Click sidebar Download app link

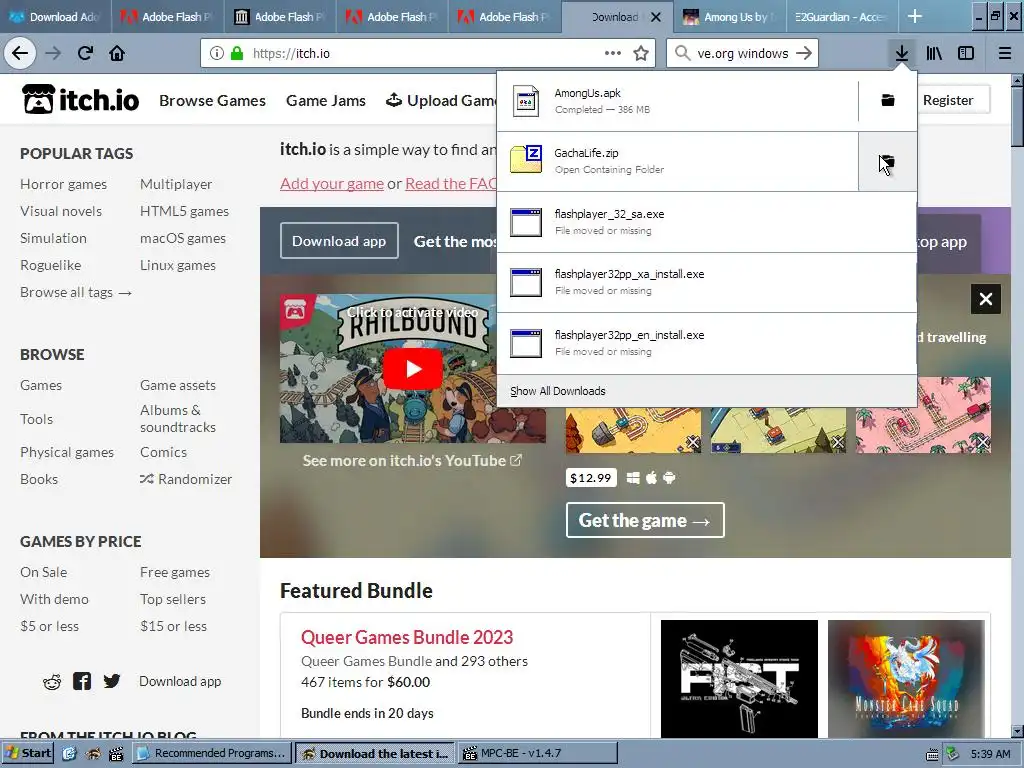pos(180,681)
